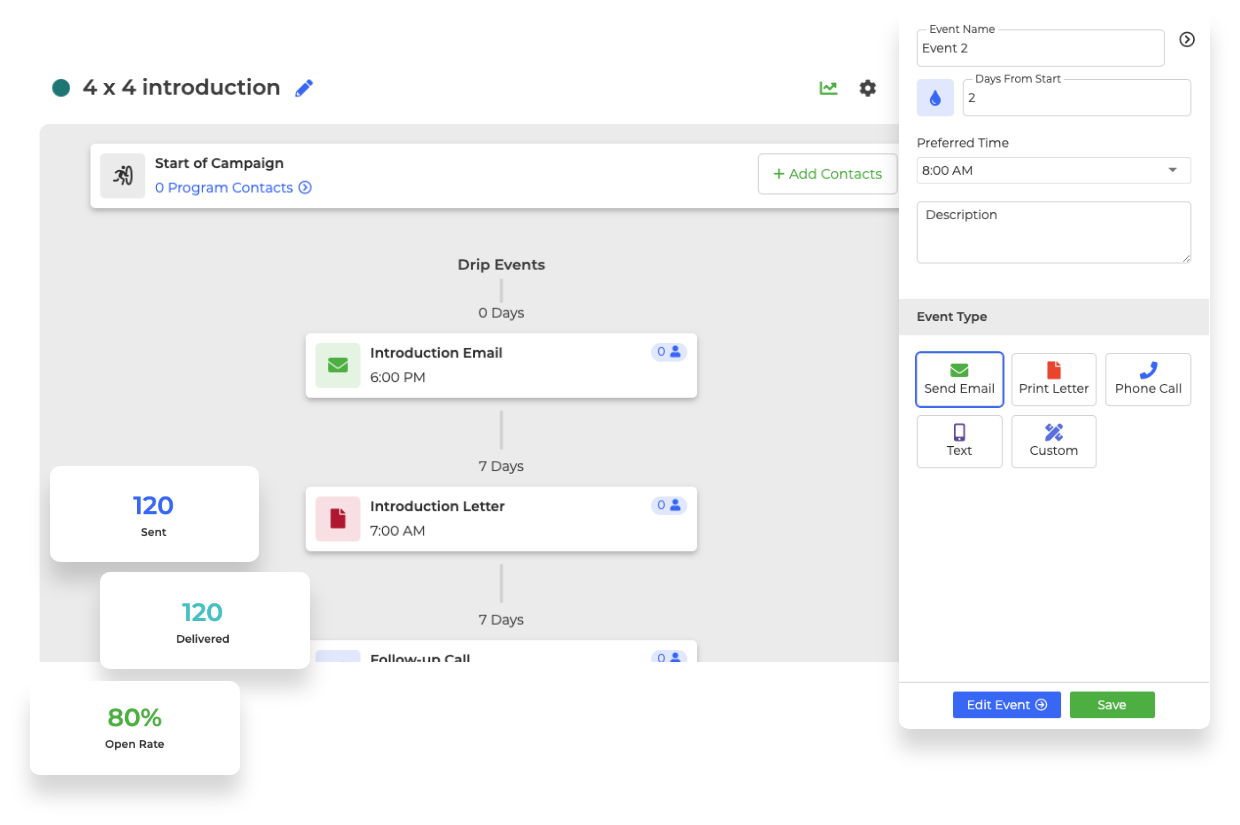Click the arrow icon next to Event Name
The image size is (1240, 825).
[x=1187, y=39]
